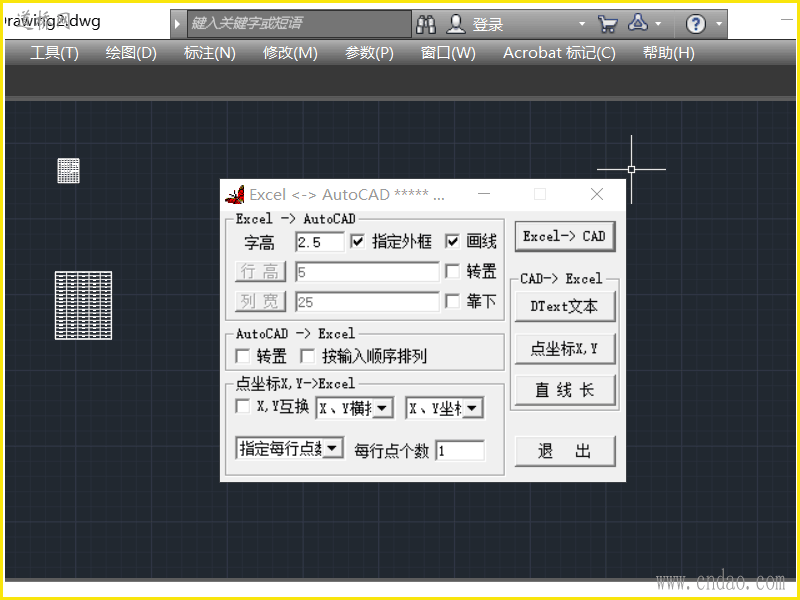Open the 参数(P) menu
The image size is (800, 600).
click(369, 53)
